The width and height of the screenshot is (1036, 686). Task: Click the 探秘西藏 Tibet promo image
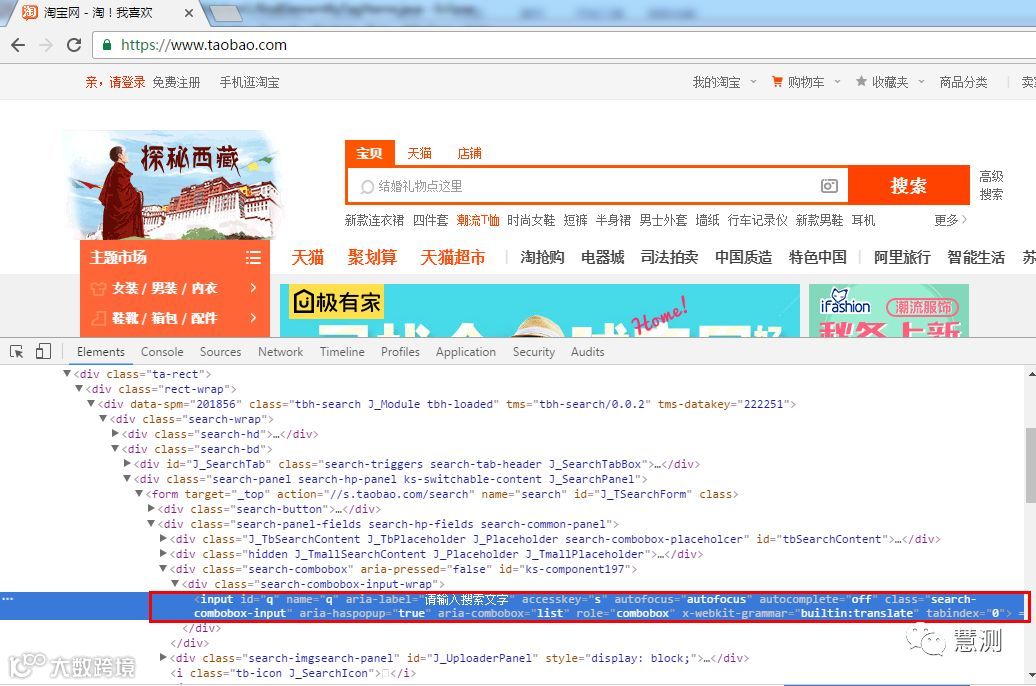[174, 186]
